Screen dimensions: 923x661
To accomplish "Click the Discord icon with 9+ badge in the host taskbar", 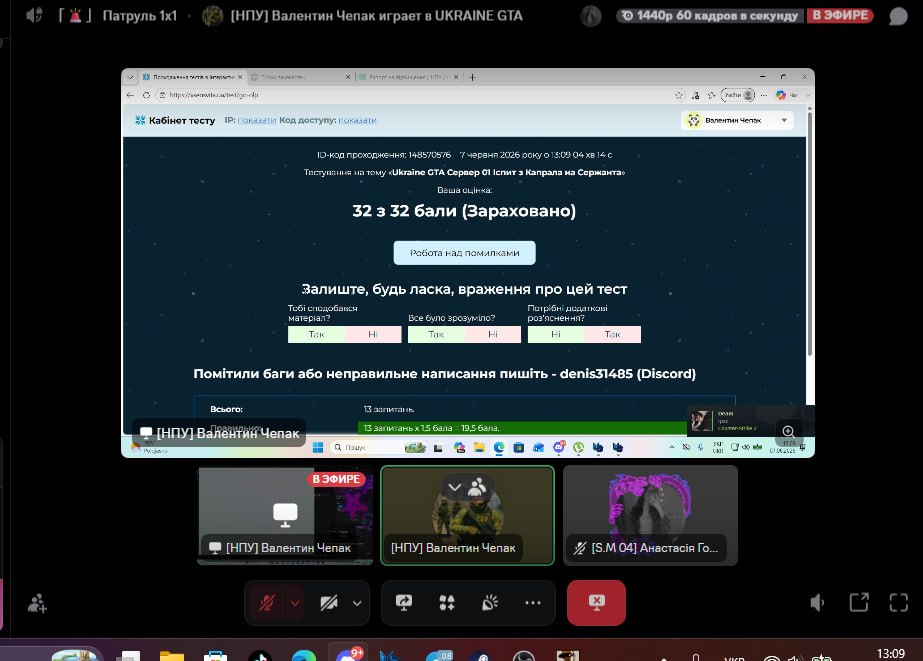I will pos(348,655).
